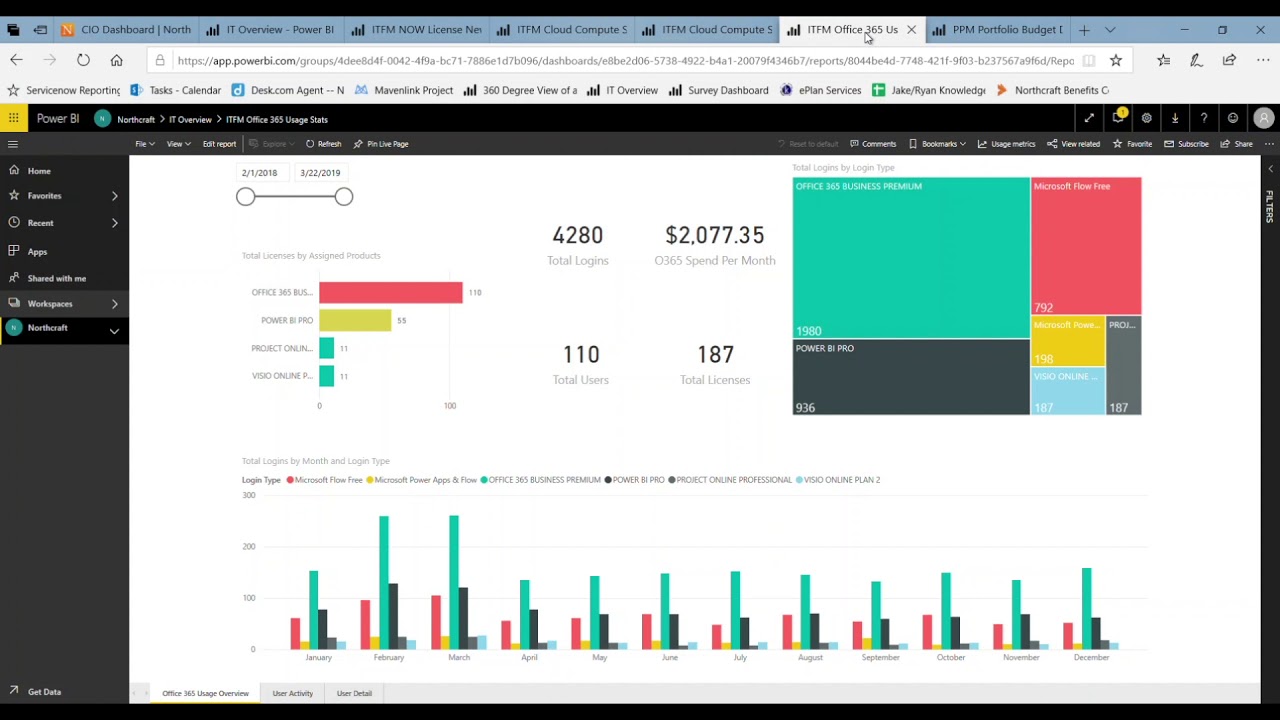
Task: Open the browser tab list dropdown chevron
Action: 1110,30
